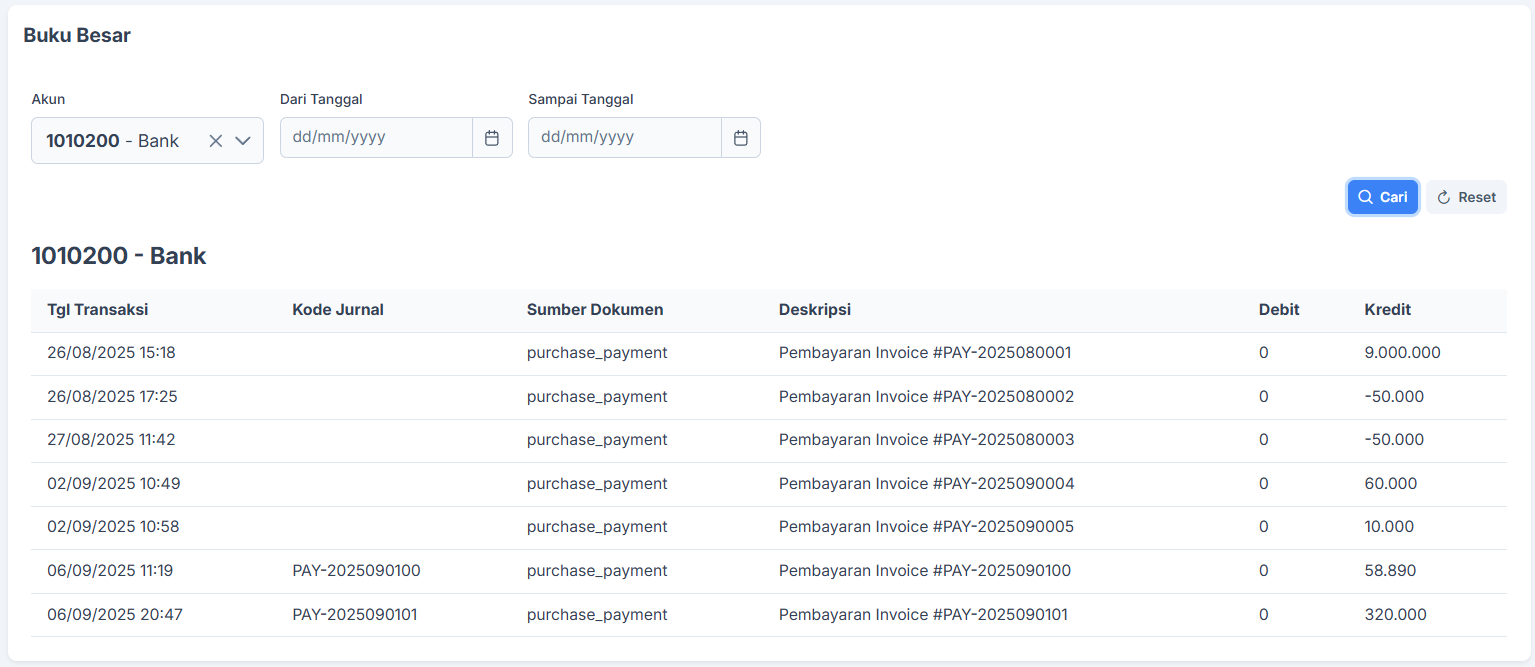Screen dimensions: 1535x667
Task: Clear the selected Akun with X icon
Action: [215, 141]
